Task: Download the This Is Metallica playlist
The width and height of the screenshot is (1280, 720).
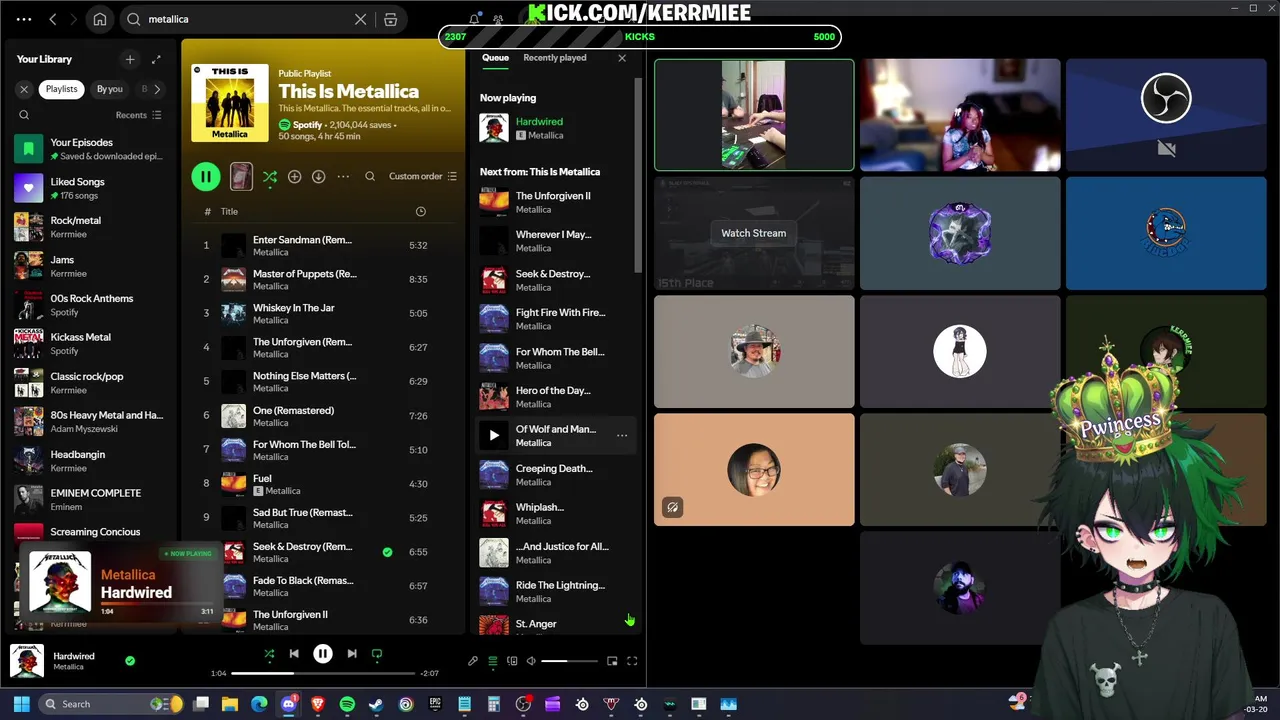Action: tap(318, 177)
